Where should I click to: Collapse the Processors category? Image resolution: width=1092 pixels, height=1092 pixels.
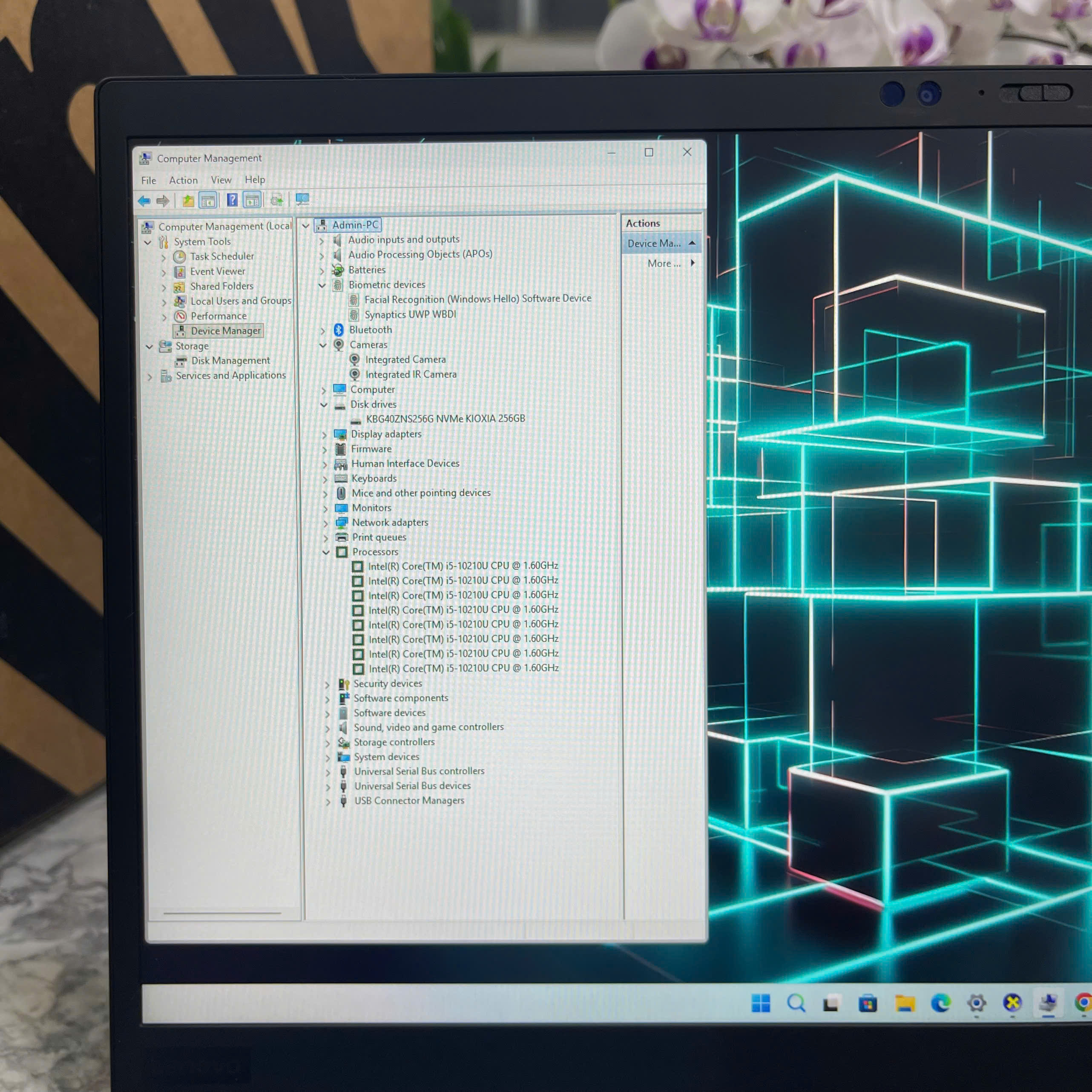325,552
